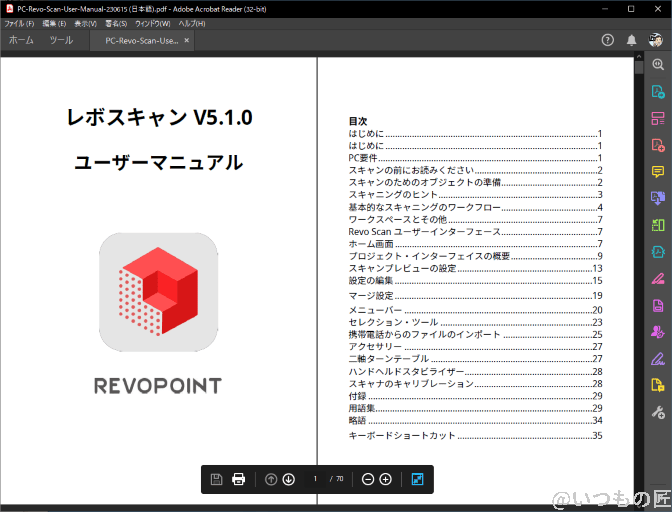Viewport: 672px width, 512px height.
Task: Open the help question mark icon
Action: pos(608,40)
